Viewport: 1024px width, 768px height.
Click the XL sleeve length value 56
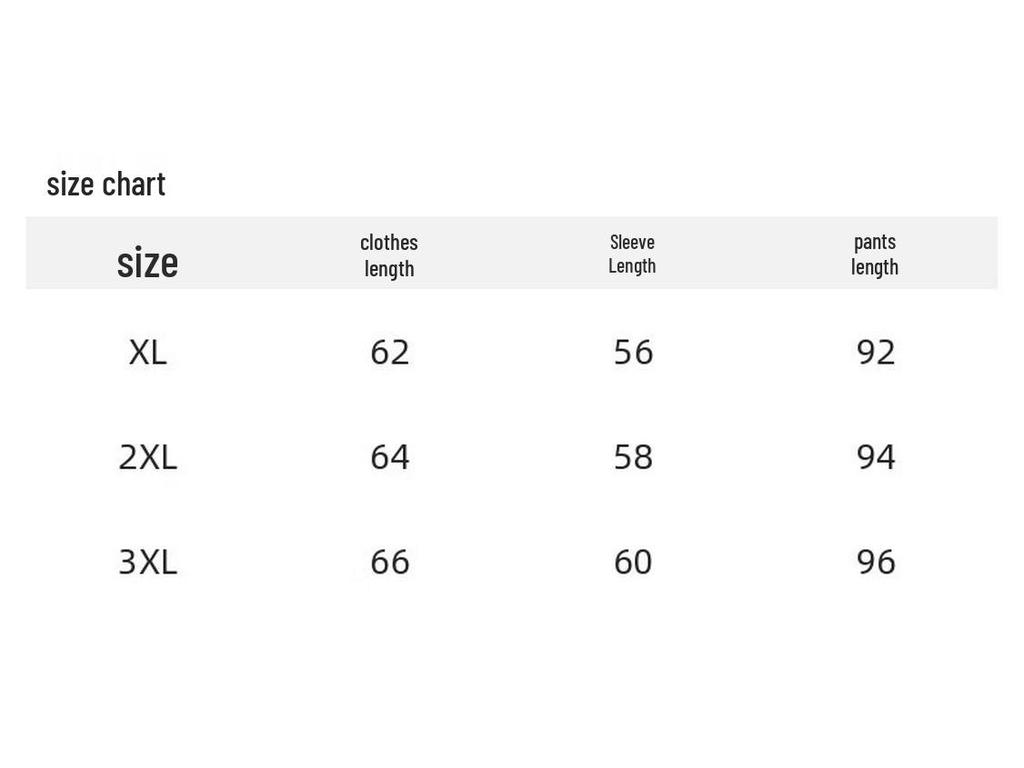pyautogui.click(x=633, y=353)
